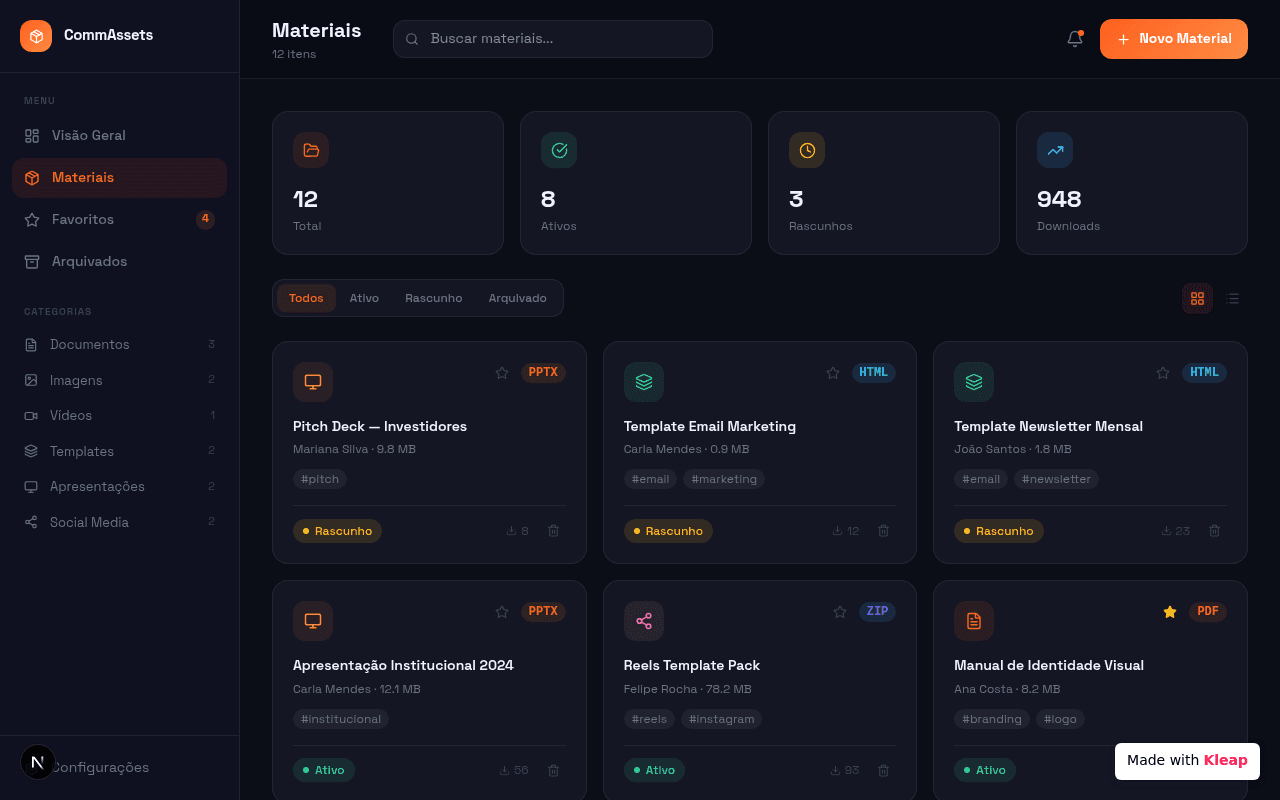Click the #newsletter tag
The image size is (1280, 800).
pos(1056,479)
